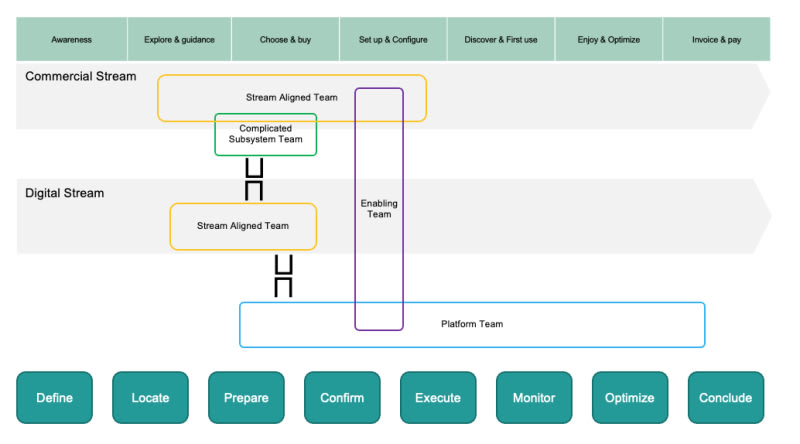The width and height of the screenshot is (800, 444).
Task: Select the Discover & First use header
Action: coord(501,39)
